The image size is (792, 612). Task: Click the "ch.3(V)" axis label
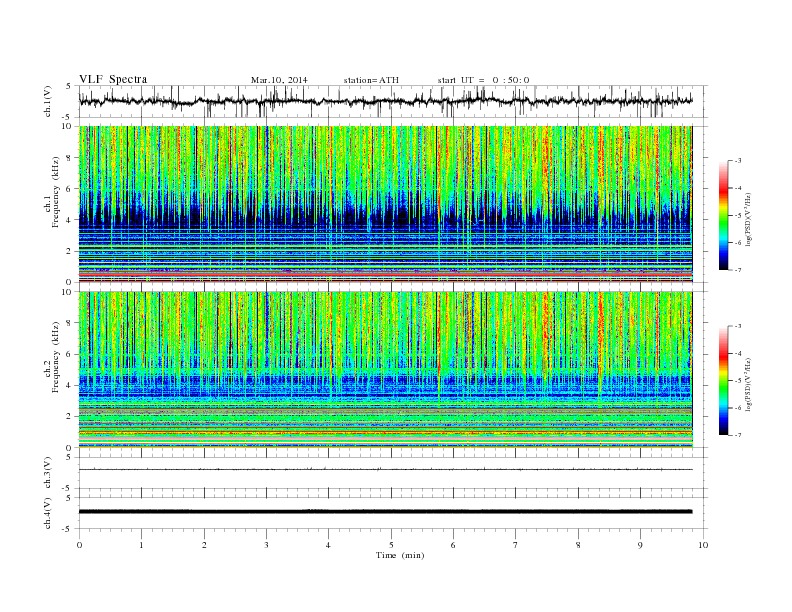click(x=48, y=473)
